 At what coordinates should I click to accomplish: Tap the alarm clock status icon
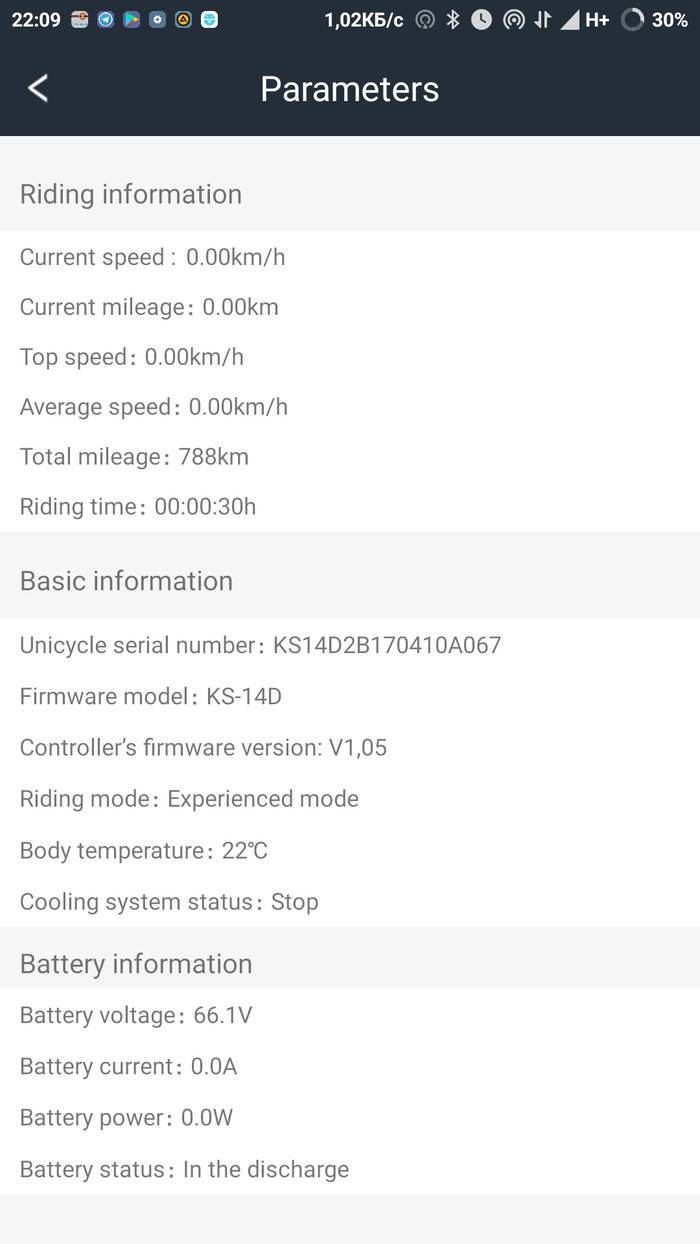pos(482,19)
